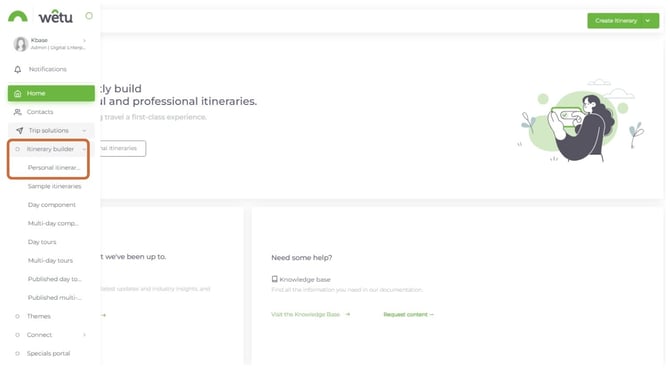Viewport: 670px width, 372px height.
Task: Click the woman illustration image
Action: point(582,121)
